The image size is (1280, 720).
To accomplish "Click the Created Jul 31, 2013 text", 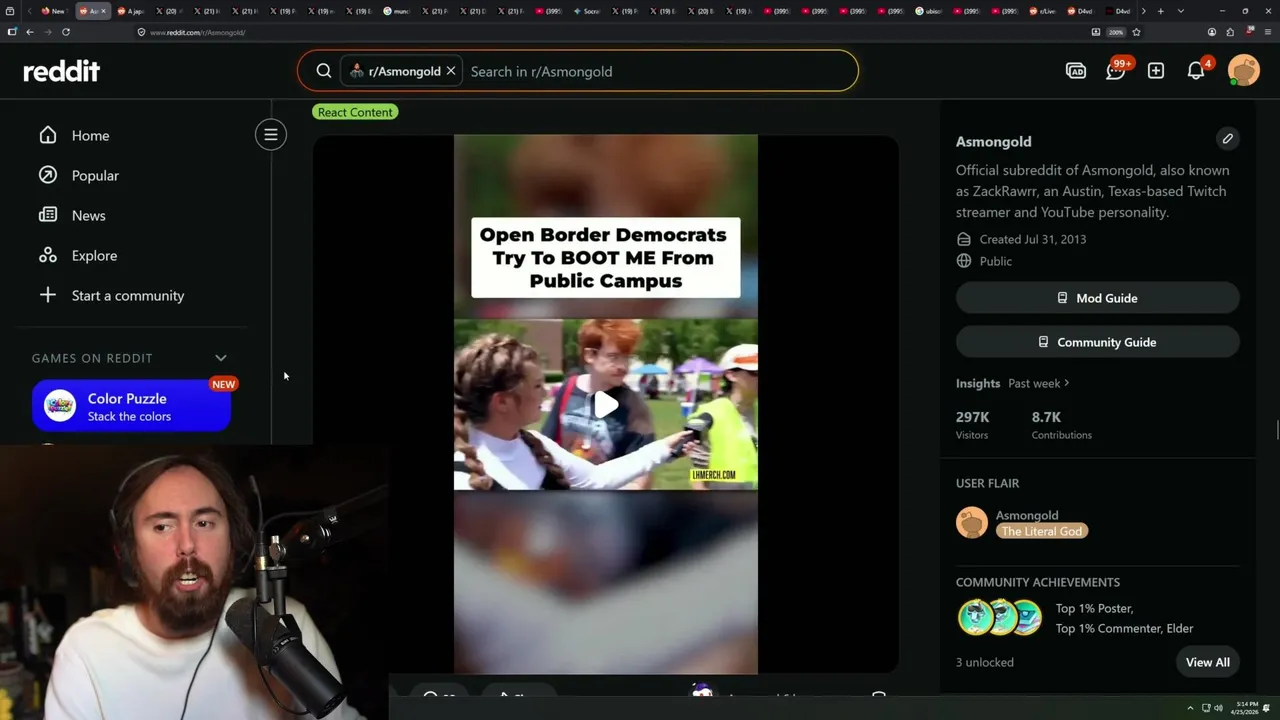I will click(1033, 239).
